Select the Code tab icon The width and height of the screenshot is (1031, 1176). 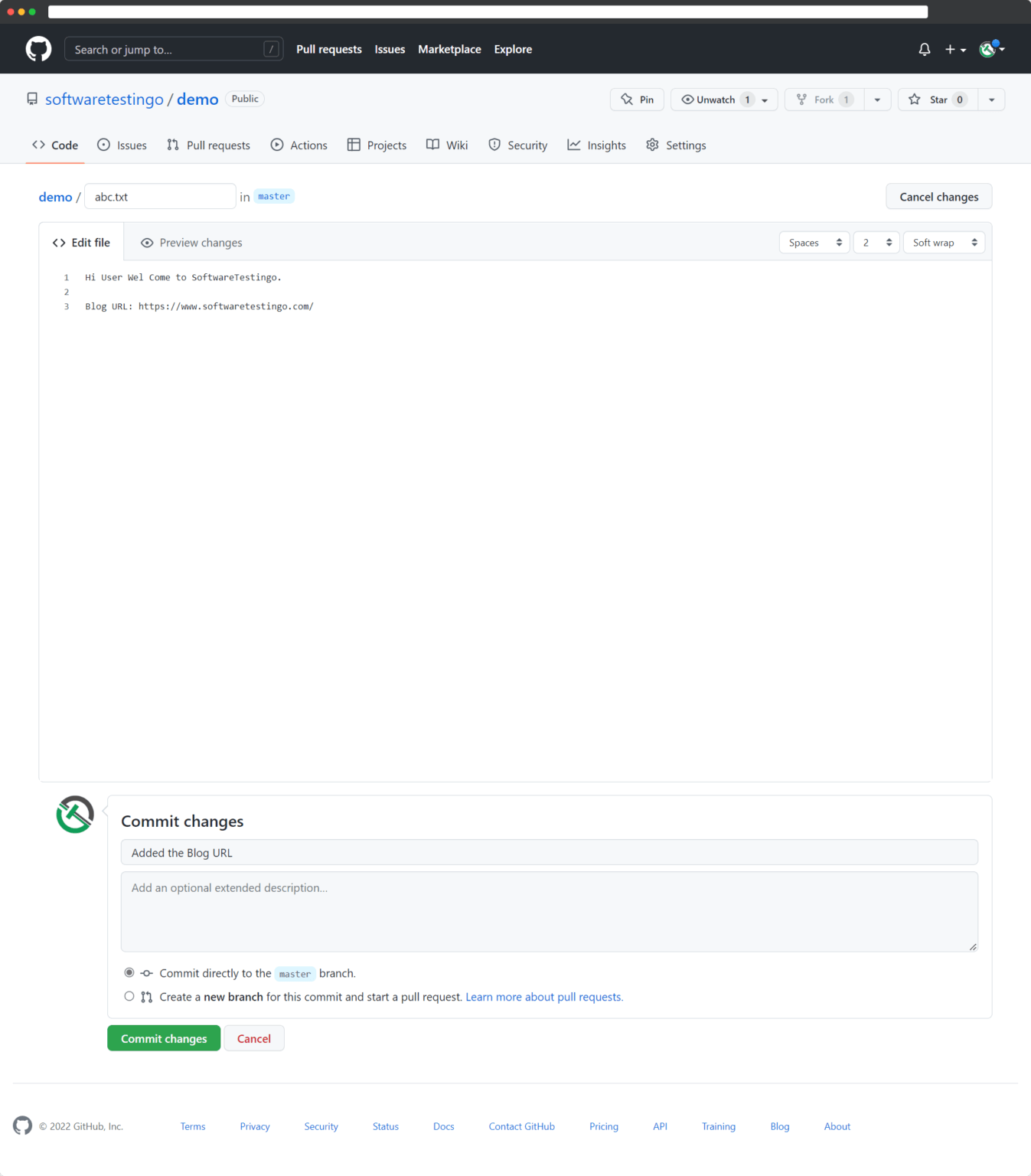tap(39, 145)
